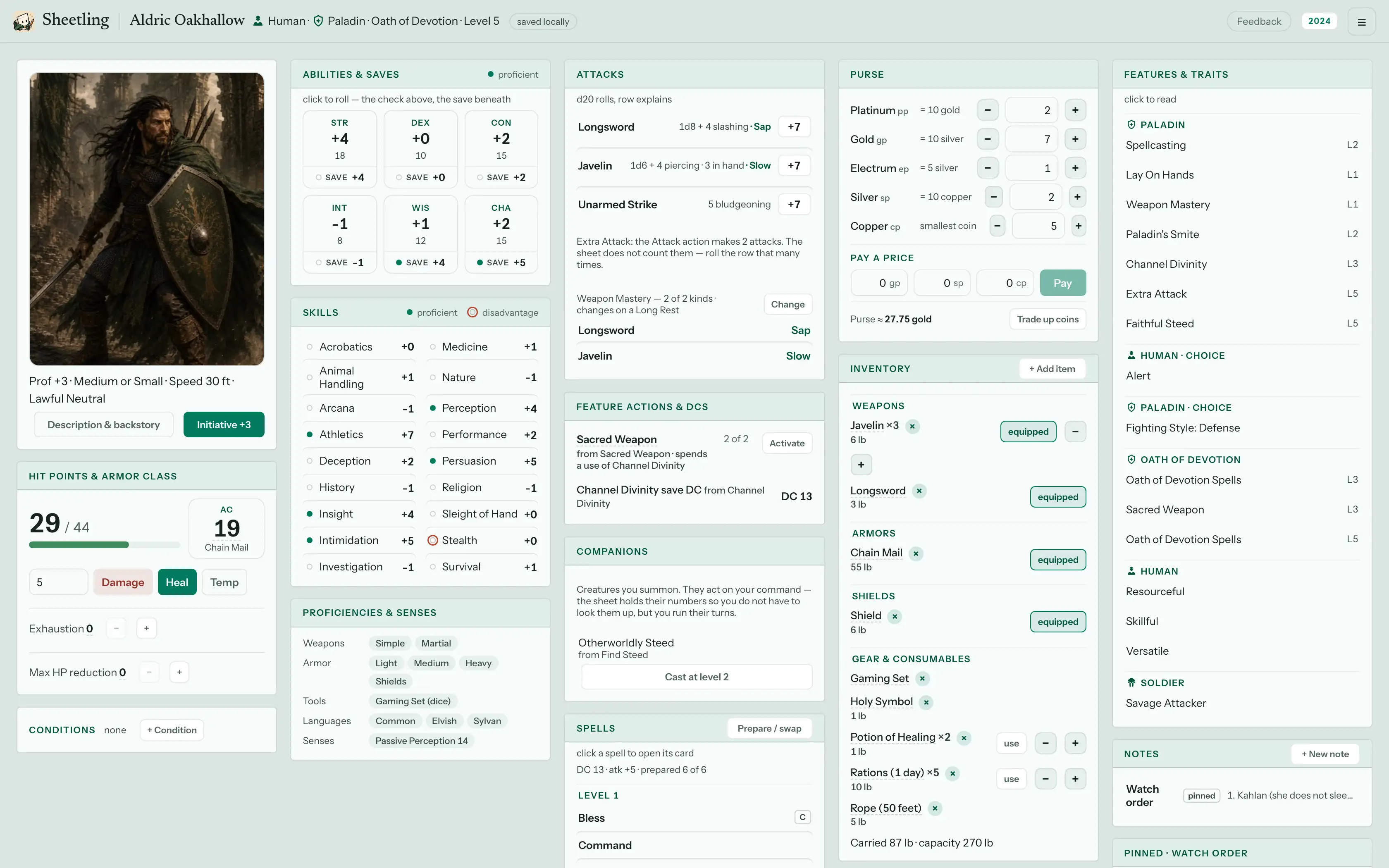
Task: Click the character portrait image
Action: pyautogui.click(x=146, y=219)
